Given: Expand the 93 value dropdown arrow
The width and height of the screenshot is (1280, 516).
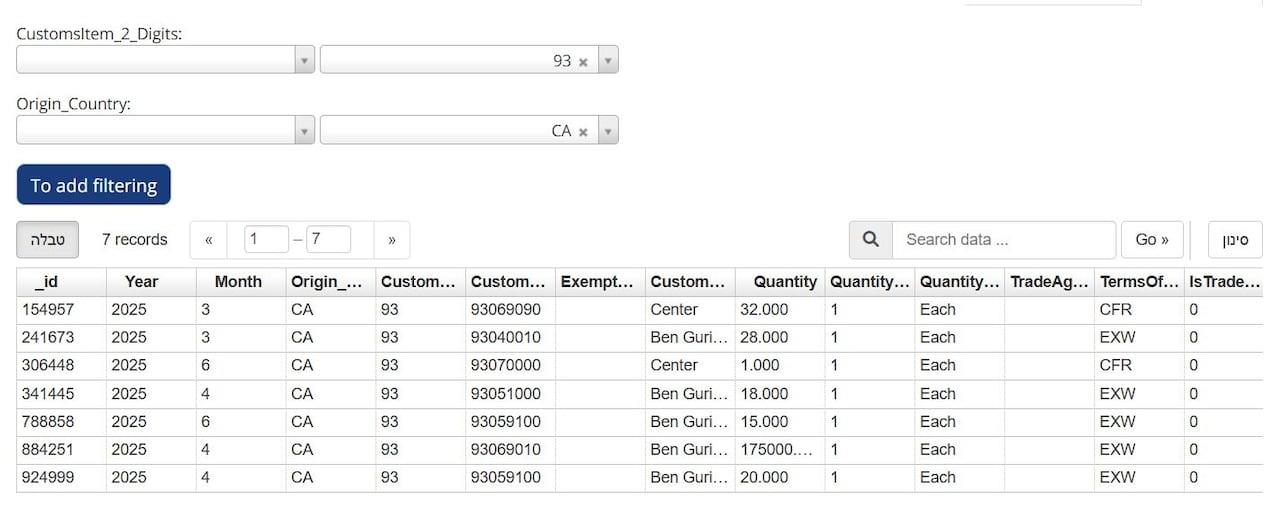Looking at the screenshot, I should (x=607, y=61).
